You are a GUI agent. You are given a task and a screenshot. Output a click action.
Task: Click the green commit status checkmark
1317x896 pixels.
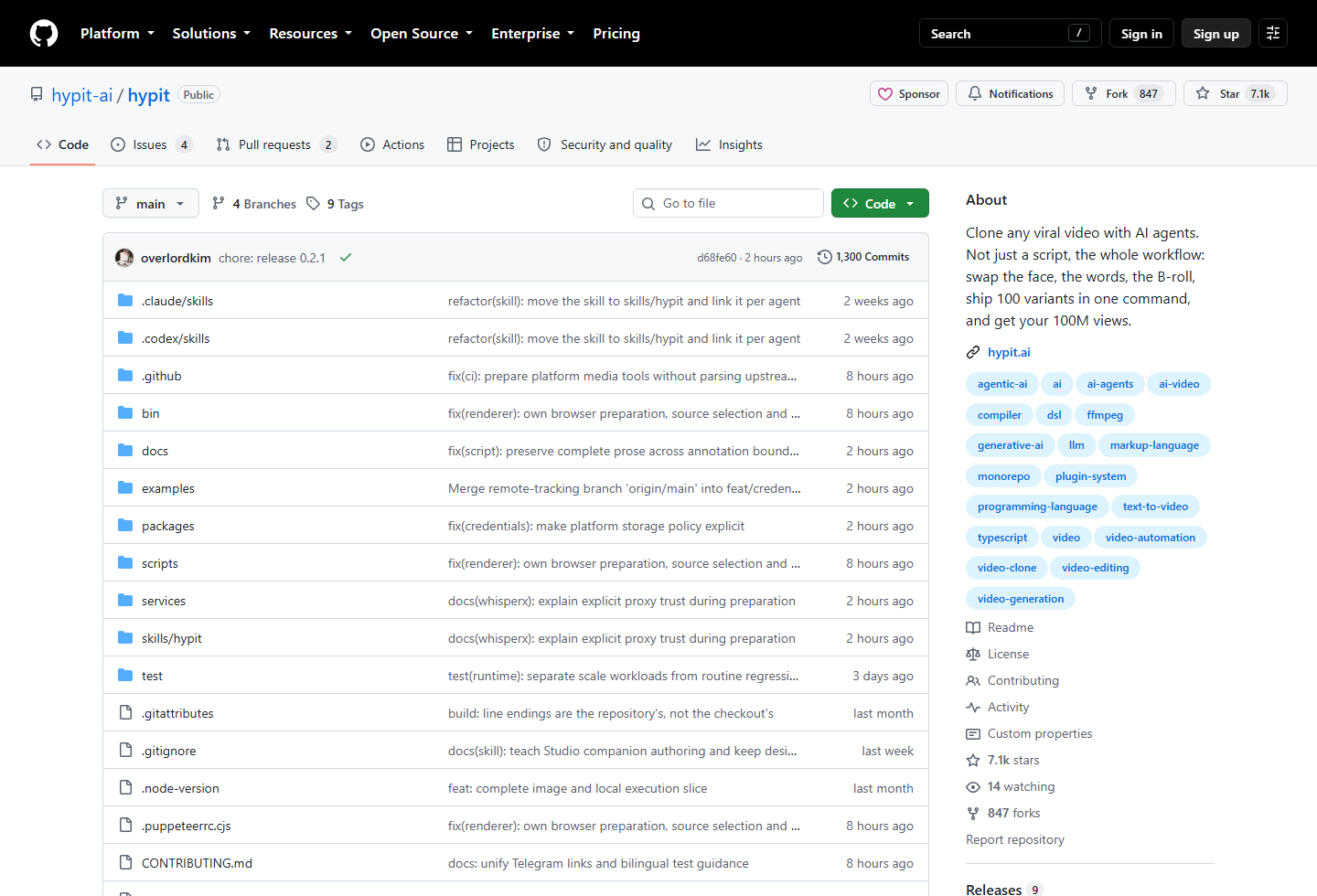coord(346,258)
